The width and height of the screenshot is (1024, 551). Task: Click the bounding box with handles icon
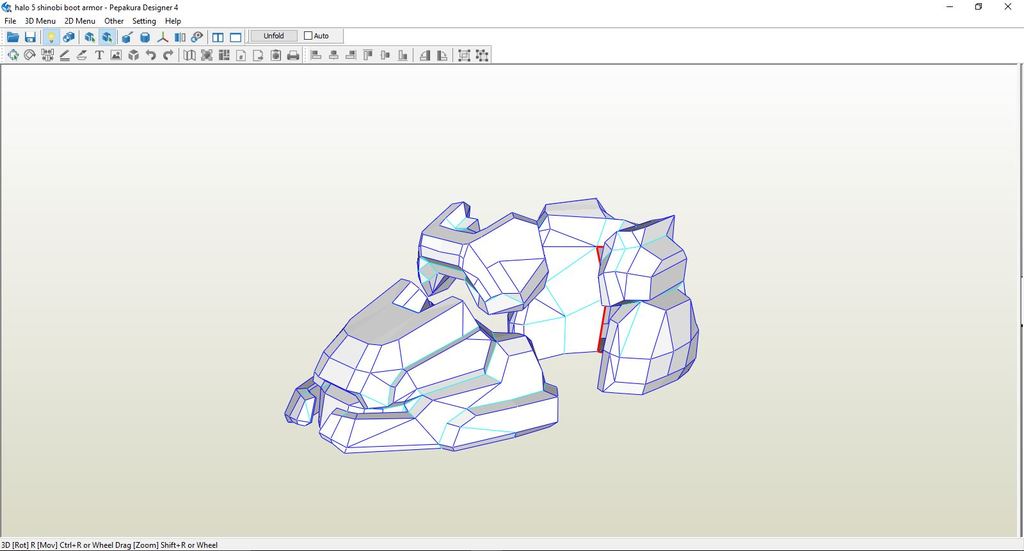[x=464, y=55]
